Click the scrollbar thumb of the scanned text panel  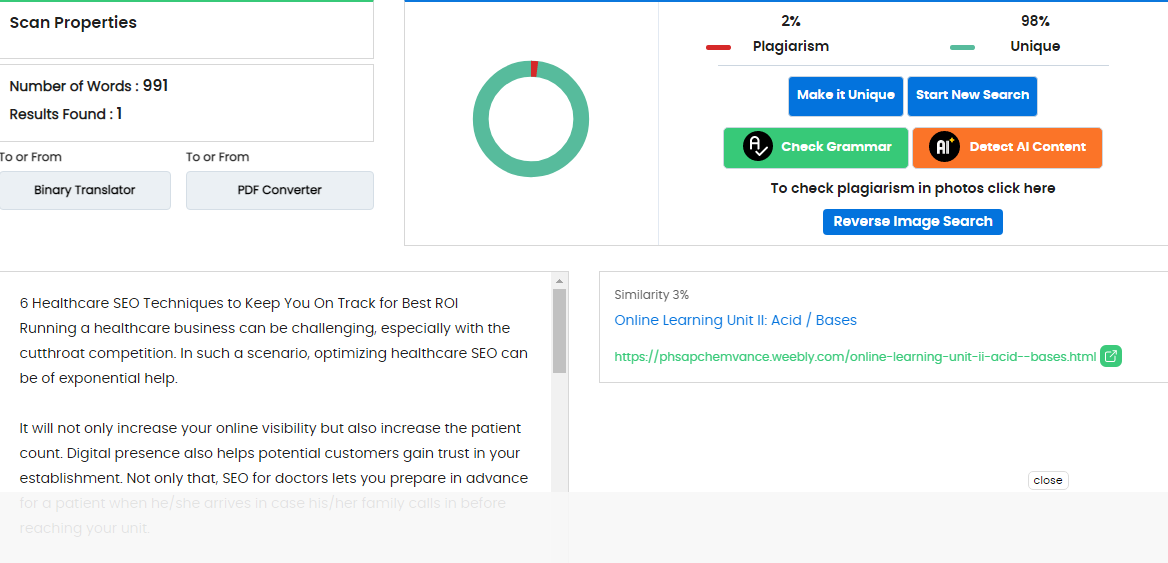click(x=559, y=330)
